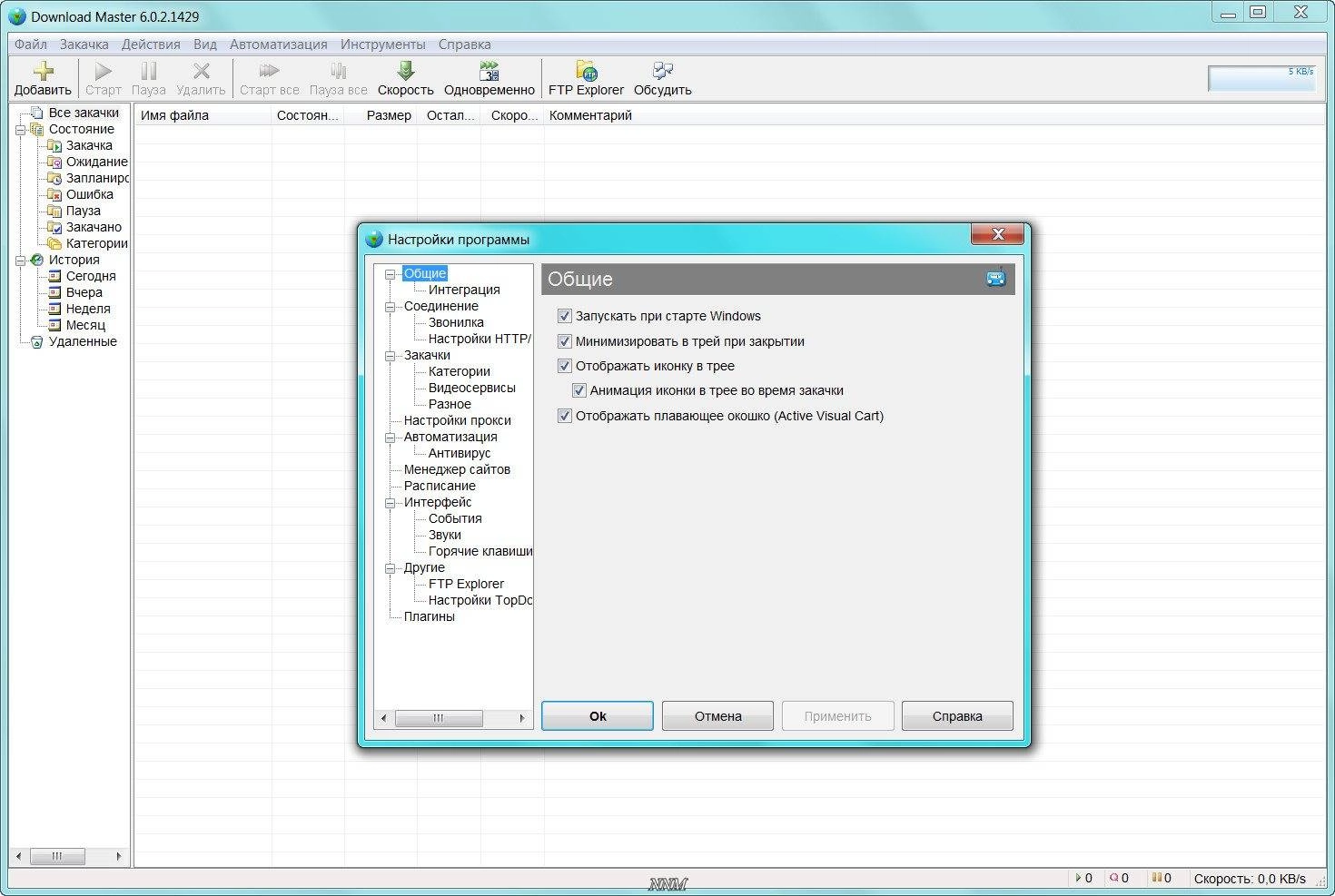Open the Одновременно toolbar icon
This screenshot has height=896, width=1335.
click(489, 71)
